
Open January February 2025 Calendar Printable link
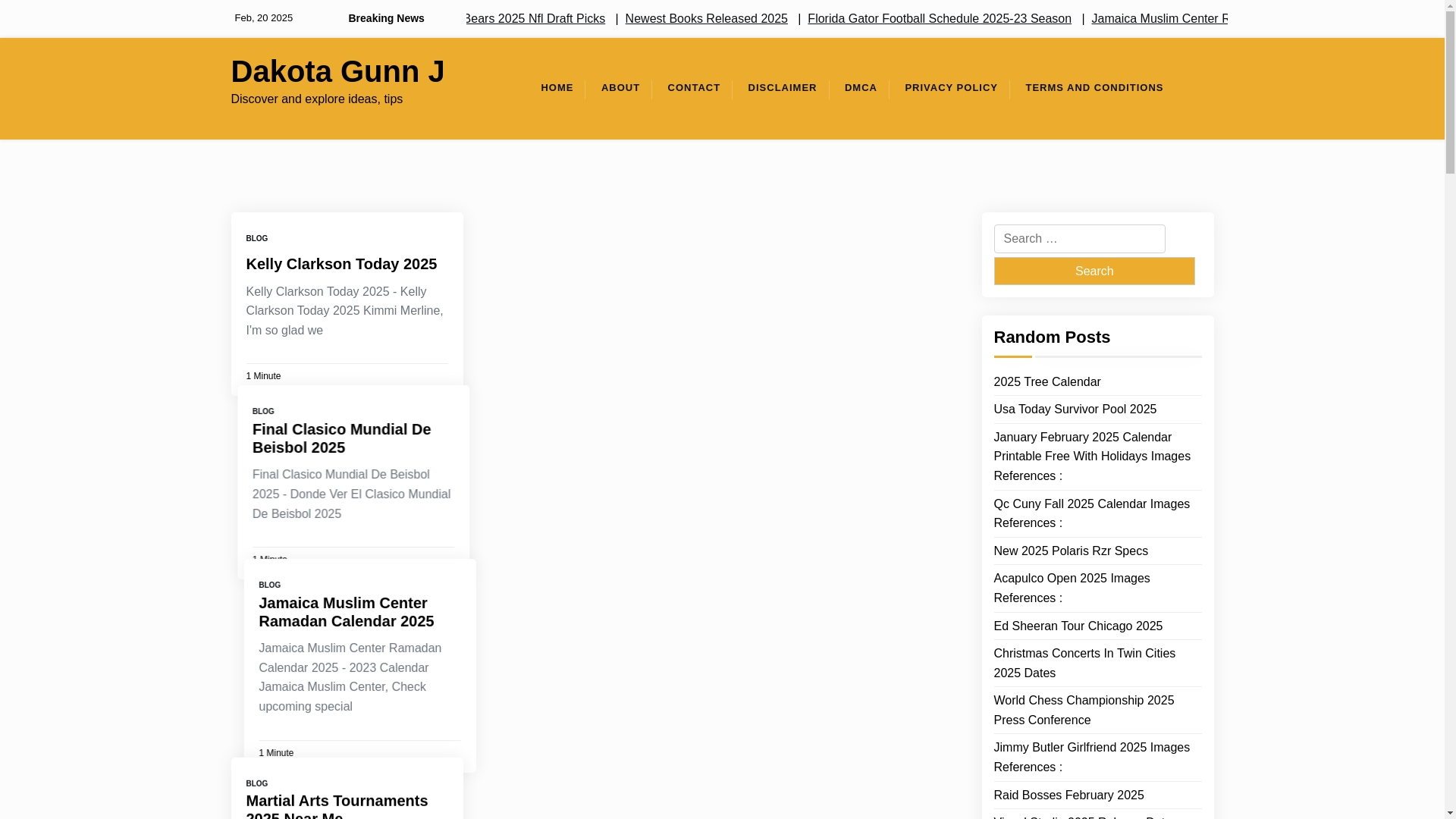[1092, 457]
